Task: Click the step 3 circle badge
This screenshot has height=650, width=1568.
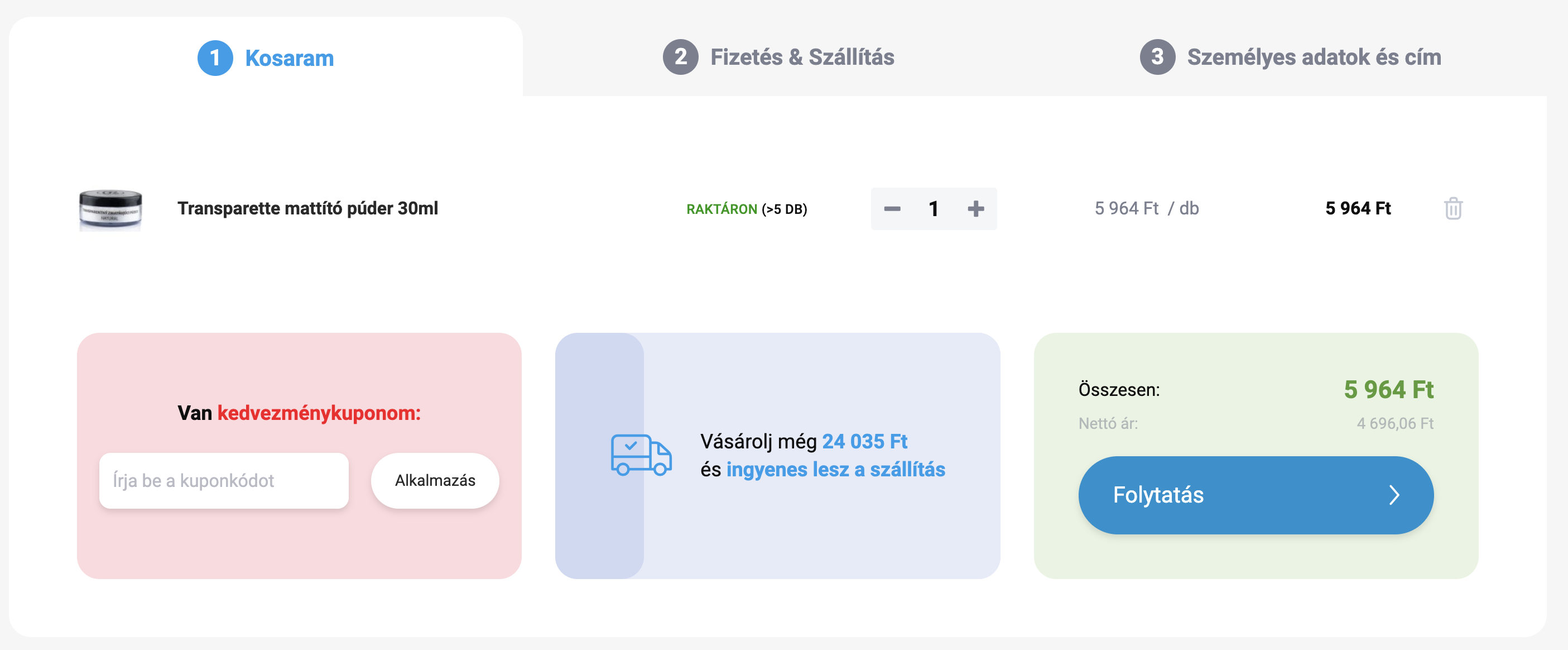Action: coord(1157,58)
